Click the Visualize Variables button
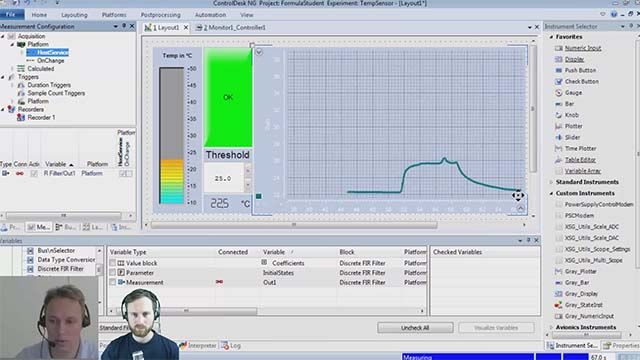 click(496, 328)
